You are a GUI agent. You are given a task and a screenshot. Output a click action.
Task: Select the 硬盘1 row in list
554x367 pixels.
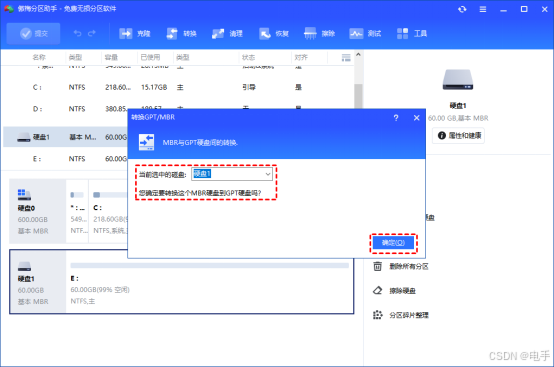[65, 137]
